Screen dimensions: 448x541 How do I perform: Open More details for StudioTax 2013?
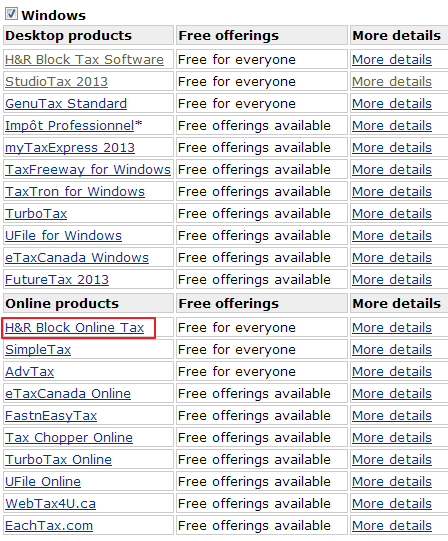click(392, 82)
